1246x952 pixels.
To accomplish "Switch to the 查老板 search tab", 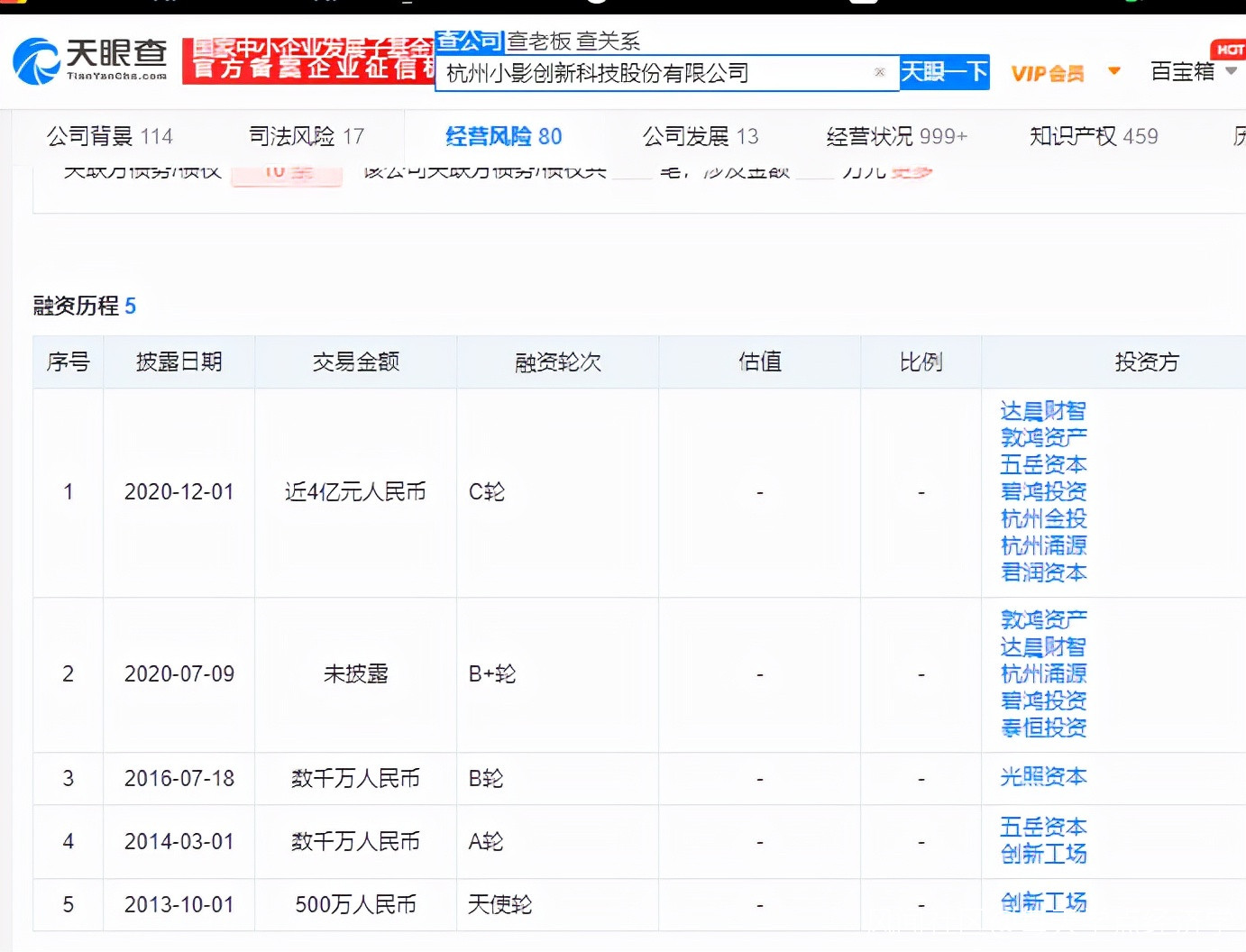I will 539,41.
